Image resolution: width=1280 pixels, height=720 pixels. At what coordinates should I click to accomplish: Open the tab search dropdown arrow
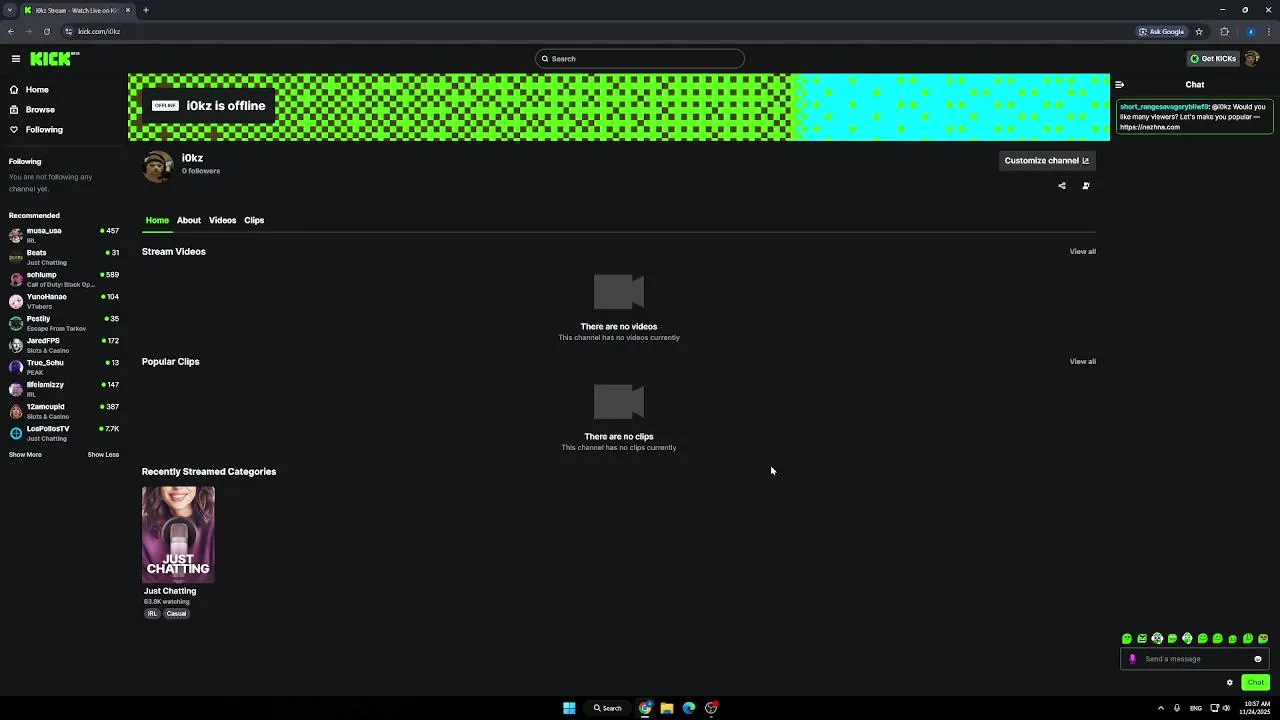coord(10,10)
